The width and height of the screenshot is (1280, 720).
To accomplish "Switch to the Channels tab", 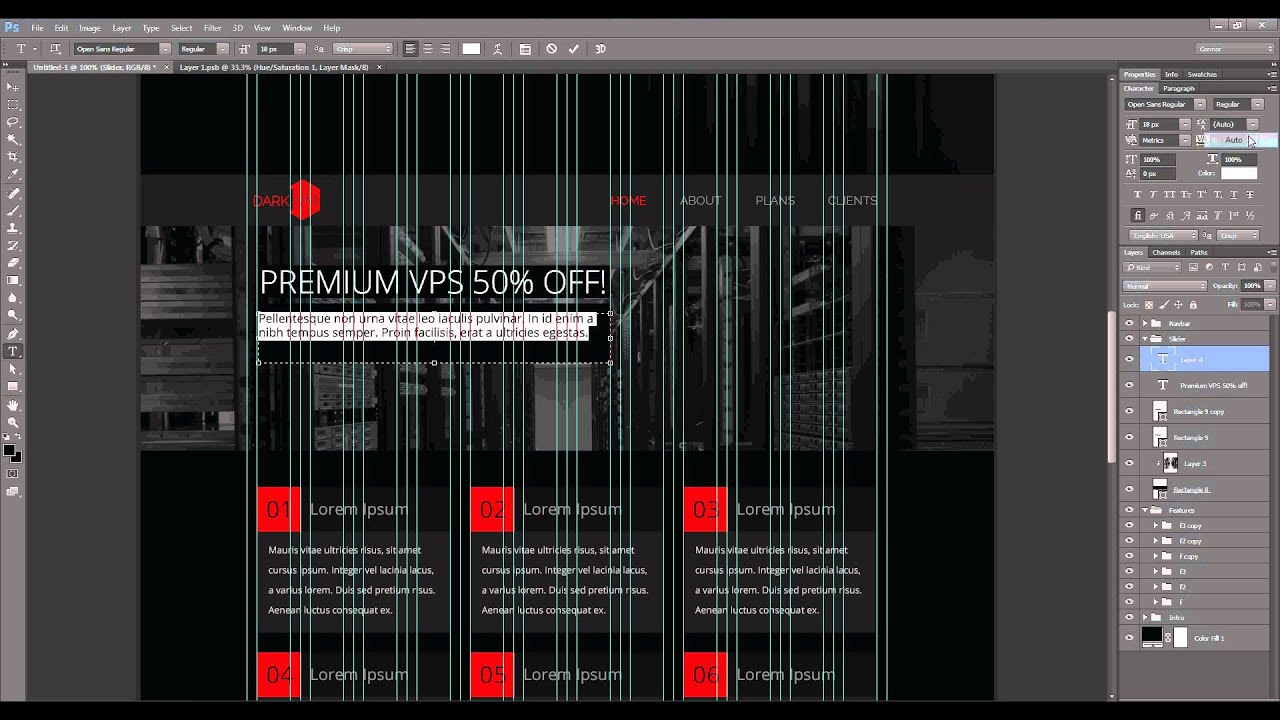I will (1166, 252).
